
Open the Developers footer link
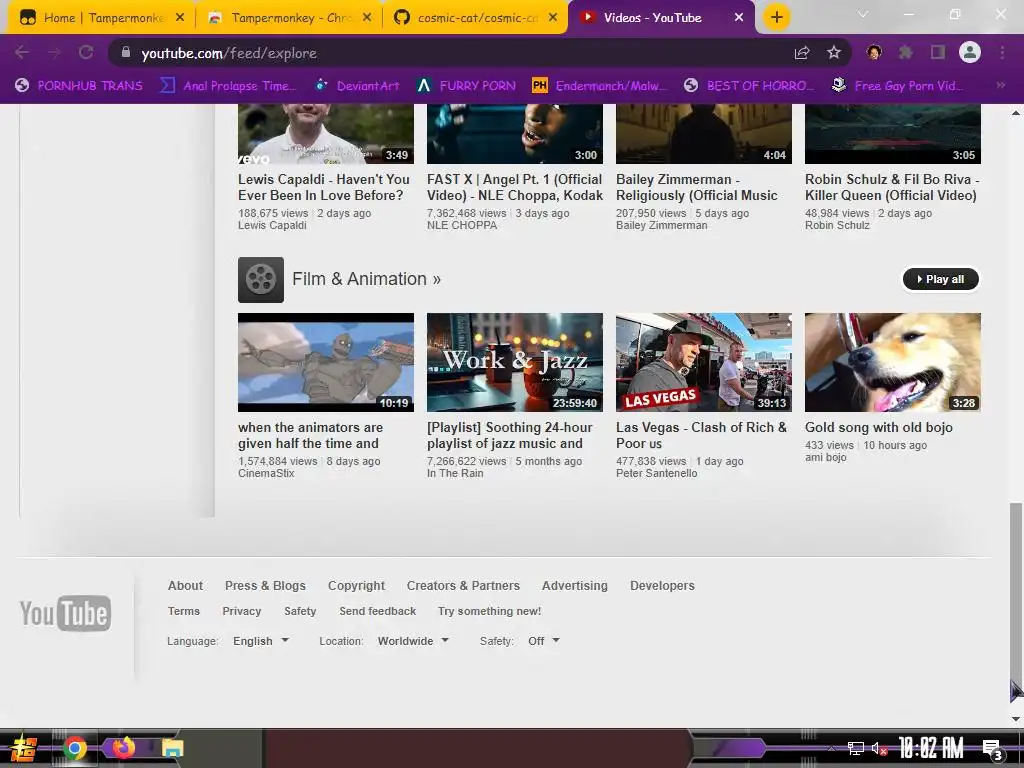[x=662, y=586]
